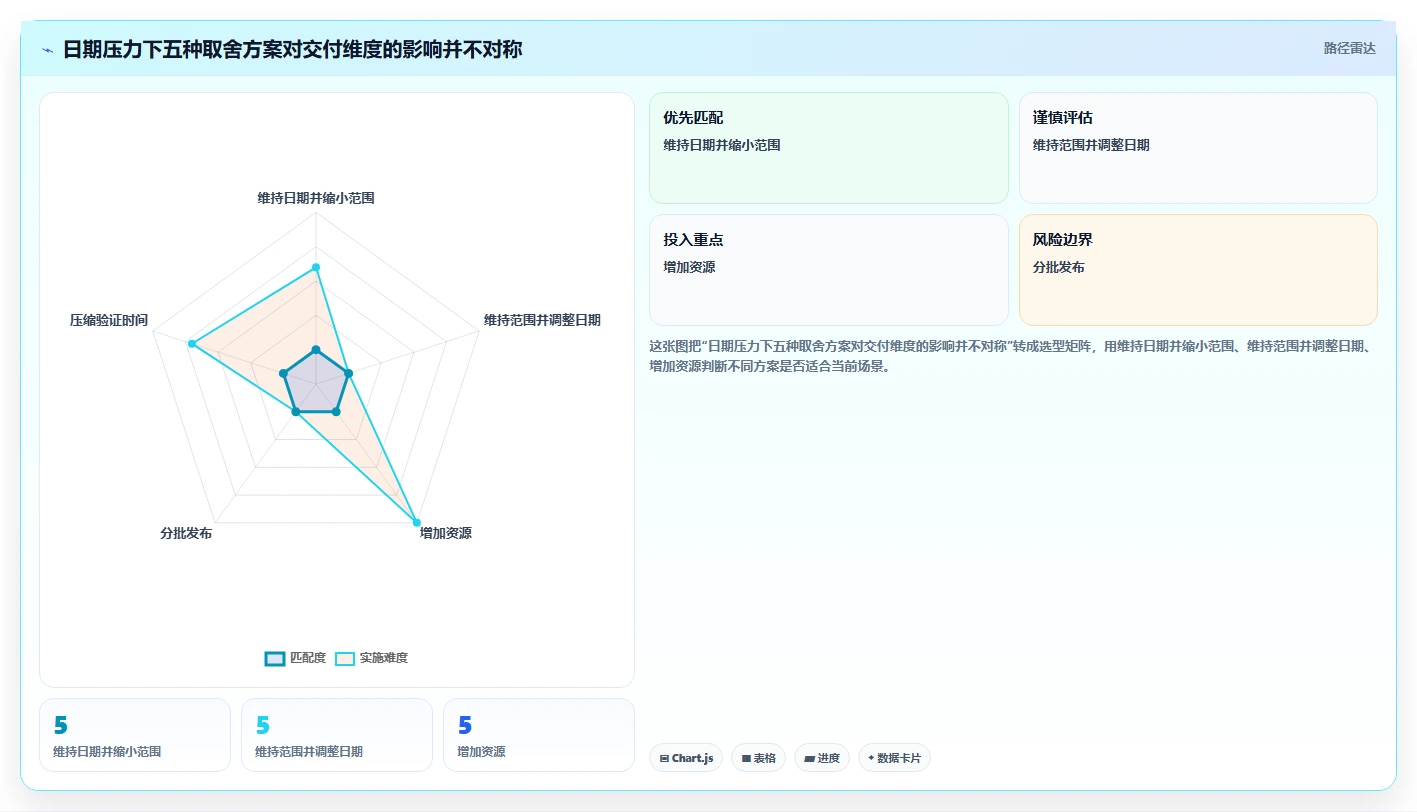Click the 匹配度 data point on 增加资源 axis
Screen dimensions: 1417x812
[336, 412]
